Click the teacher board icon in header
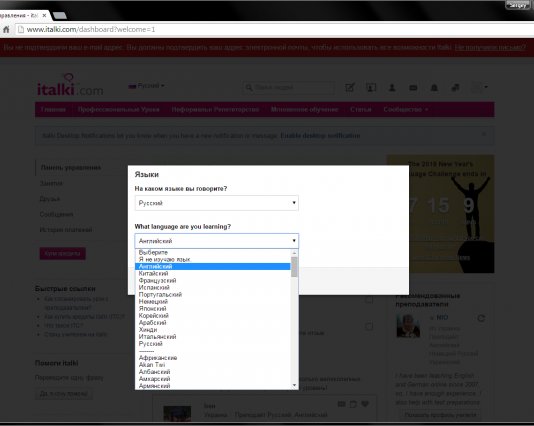534x426 pixels. click(x=371, y=88)
